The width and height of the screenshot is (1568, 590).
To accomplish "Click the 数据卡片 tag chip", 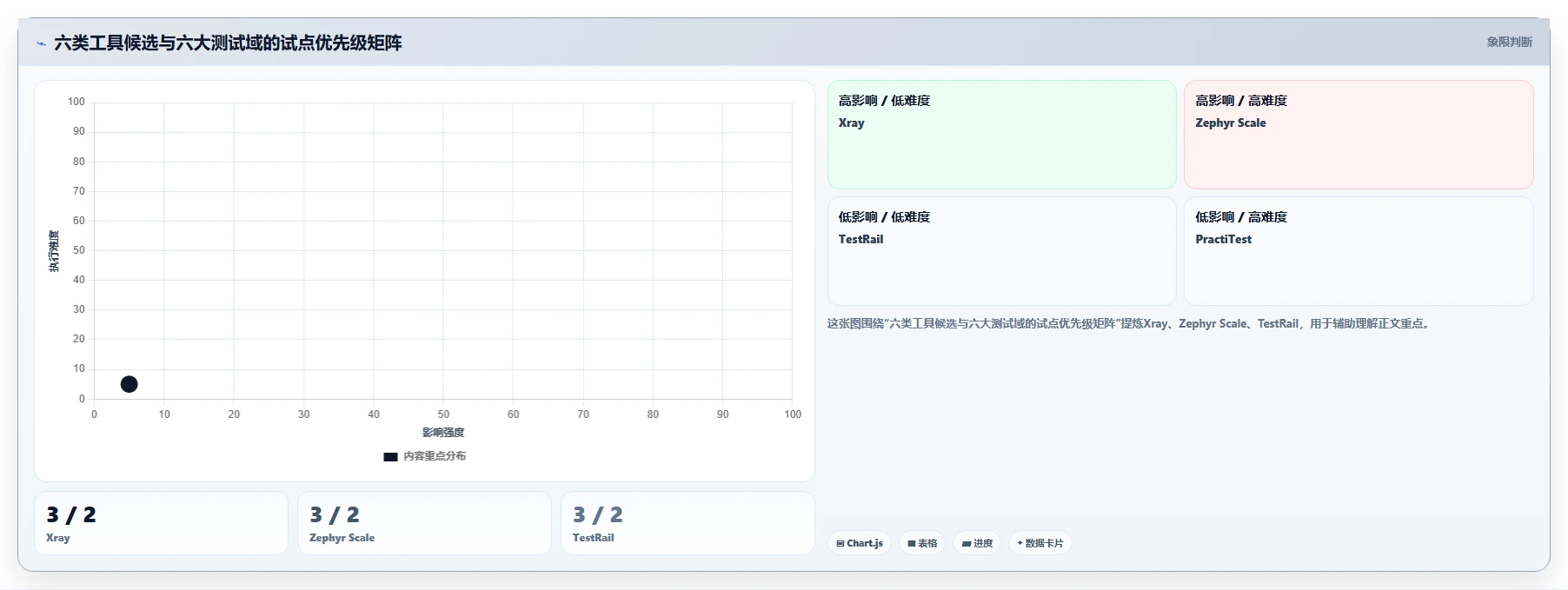I will pos(1040,543).
